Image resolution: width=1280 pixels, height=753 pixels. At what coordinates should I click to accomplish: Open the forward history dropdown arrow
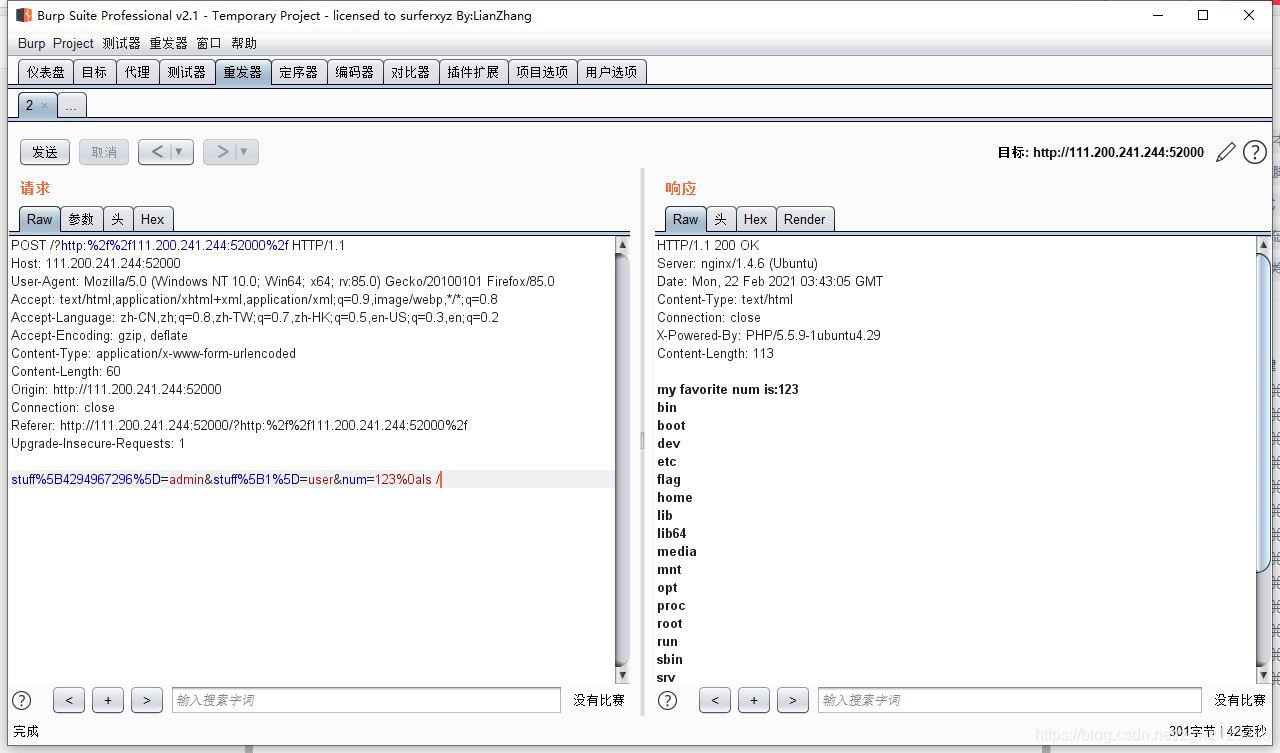[246, 152]
